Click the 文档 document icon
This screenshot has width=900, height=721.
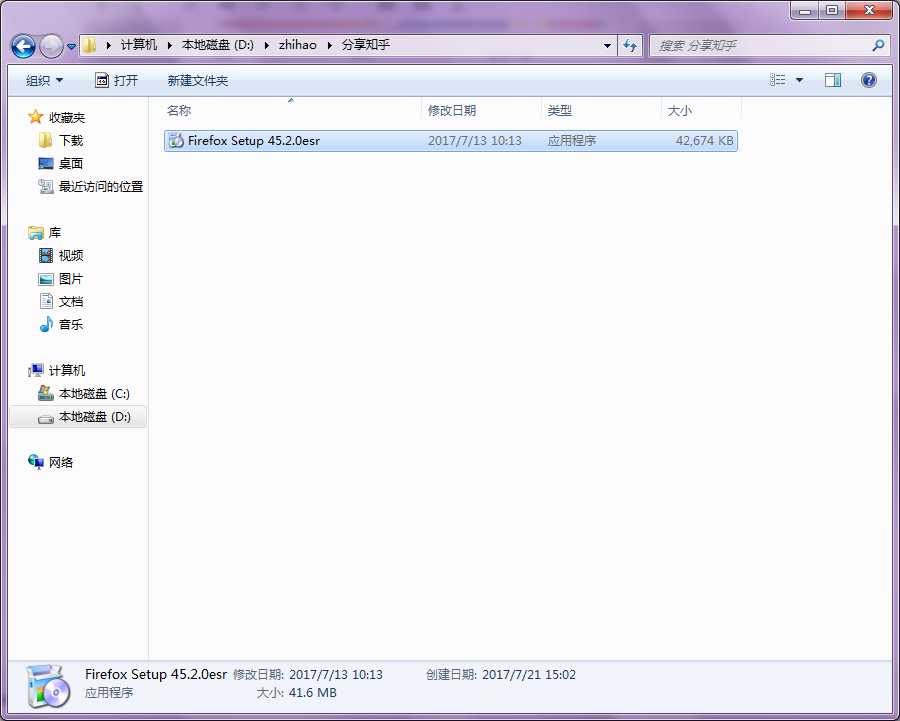(x=46, y=301)
